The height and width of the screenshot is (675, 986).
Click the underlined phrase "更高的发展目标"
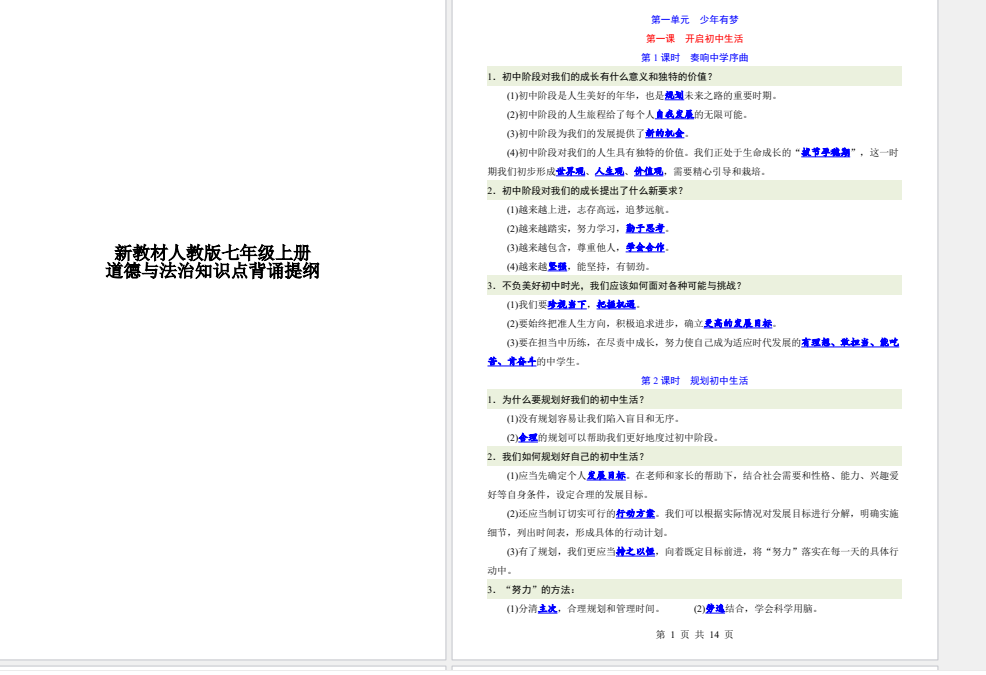point(738,323)
